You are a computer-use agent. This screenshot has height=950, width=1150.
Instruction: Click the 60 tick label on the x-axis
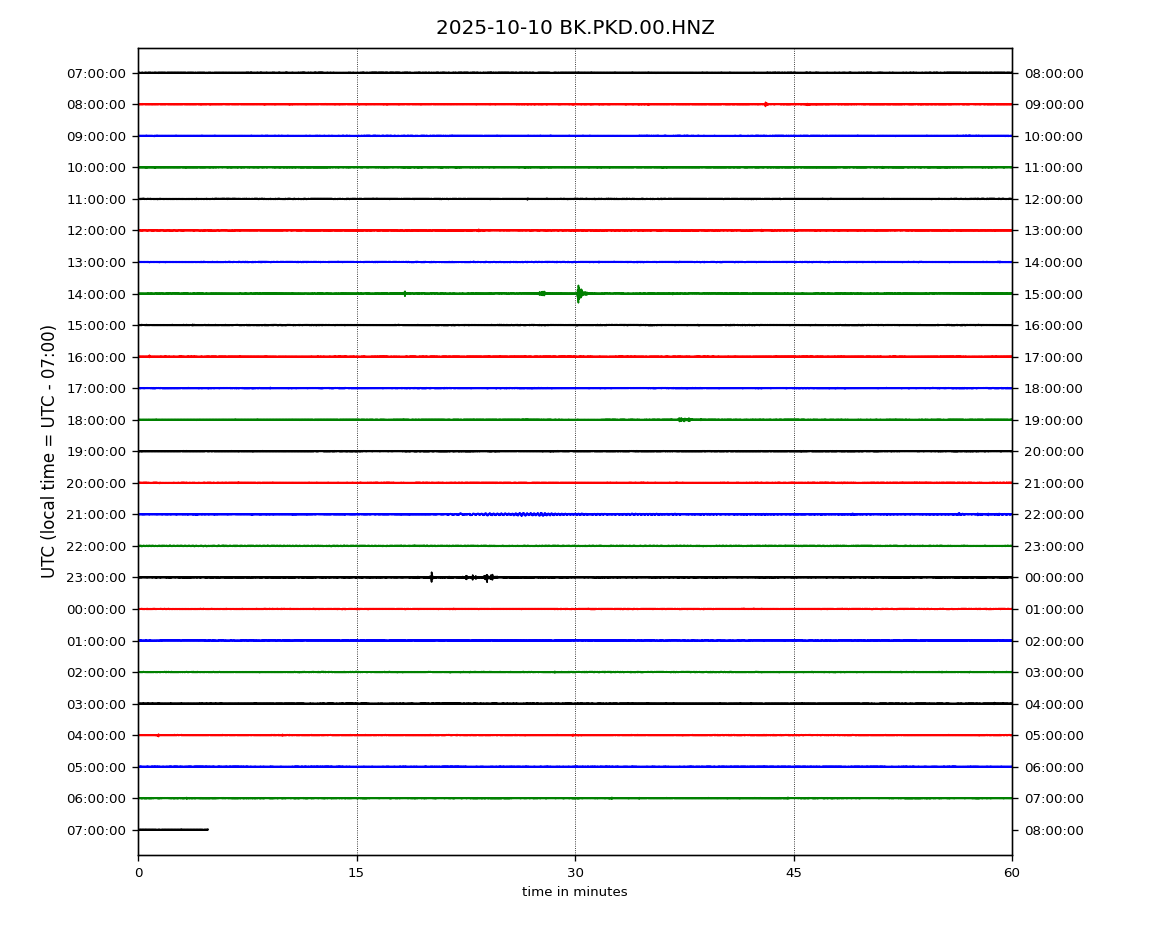point(1012,873)
